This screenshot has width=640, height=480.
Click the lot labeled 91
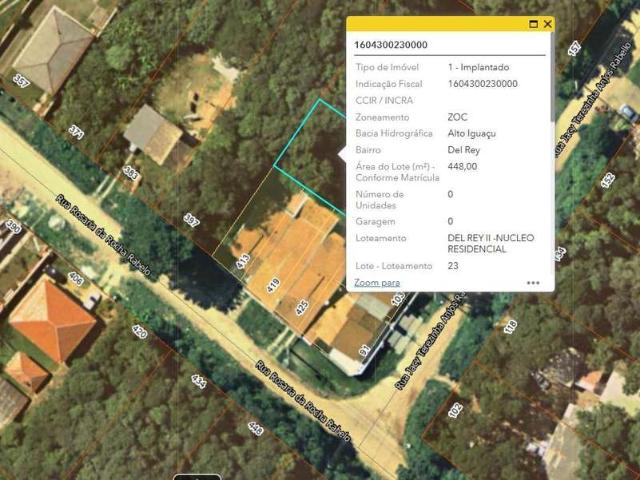click(365, 351)
